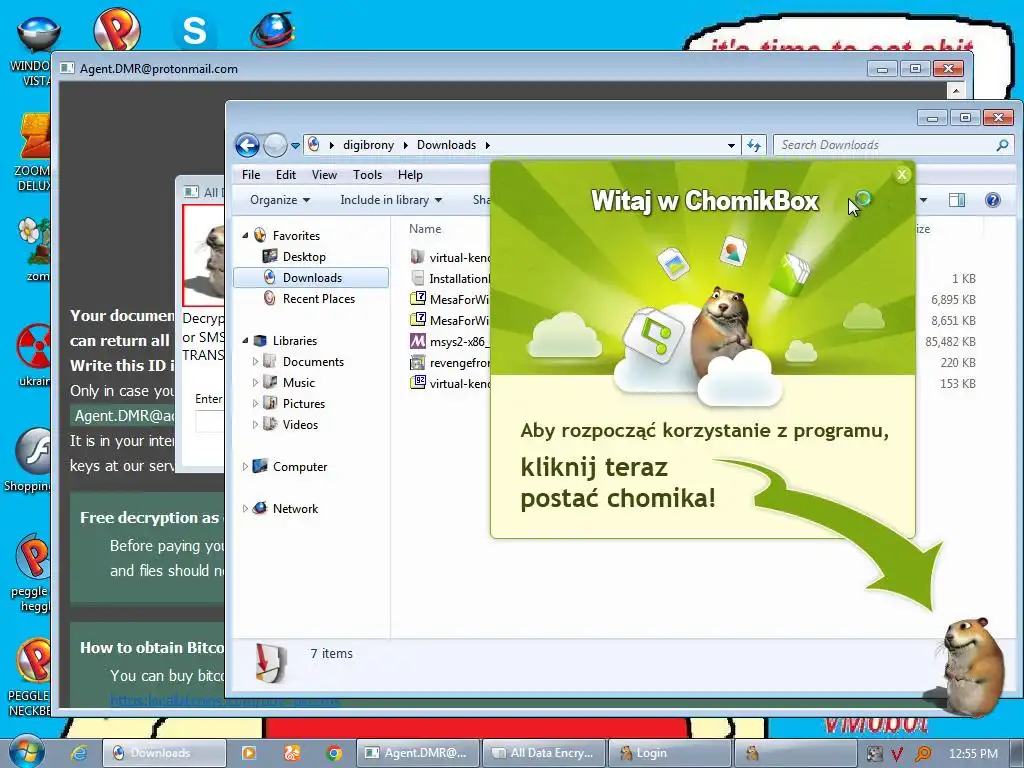The height and width of the screenshot is (768, 1024).
Task: Click the search magnifier icon
Action: (1002, 145)
